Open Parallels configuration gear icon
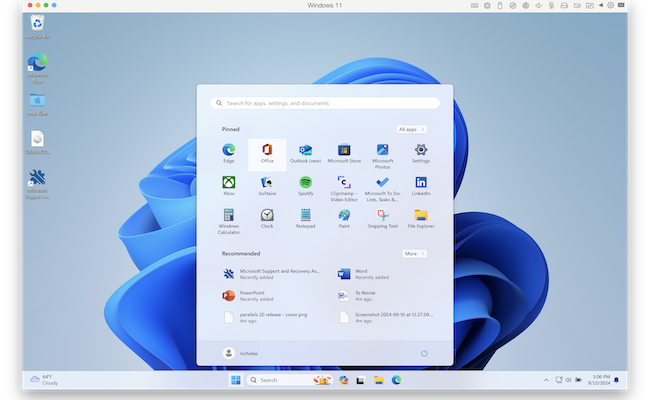The image size is (650, 400). coord(610,5)
